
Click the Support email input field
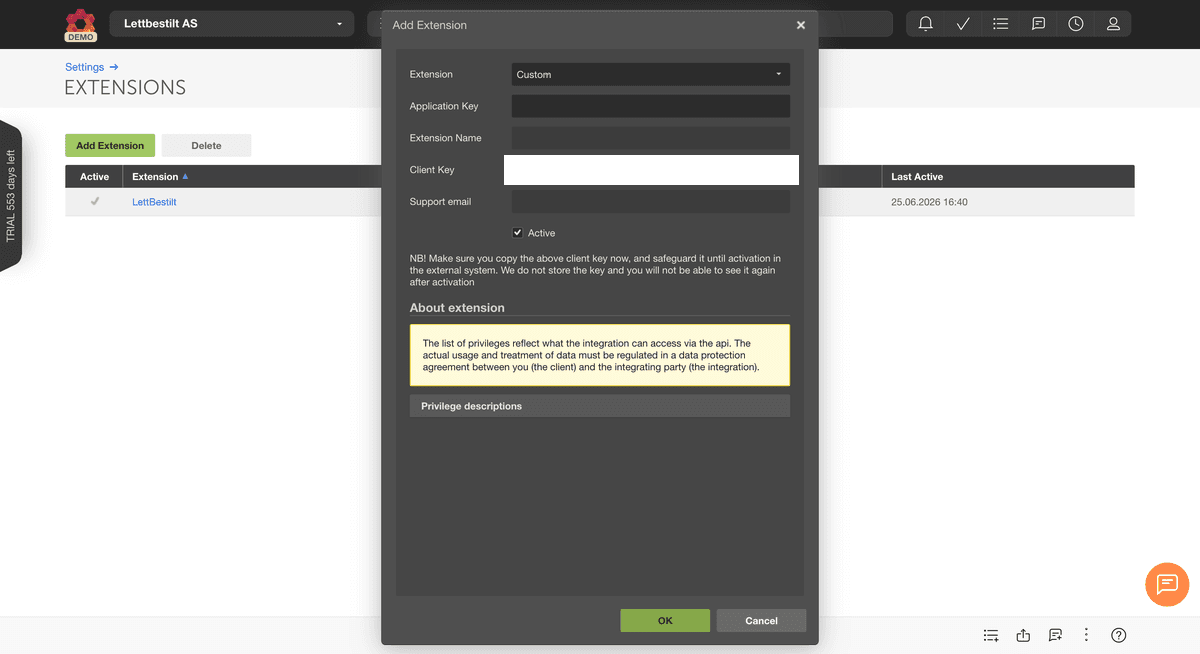651,201
